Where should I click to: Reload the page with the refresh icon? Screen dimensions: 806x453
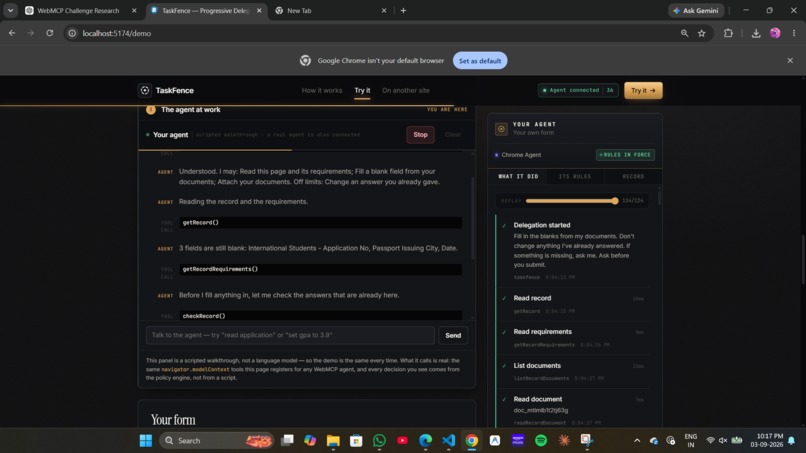49,33
